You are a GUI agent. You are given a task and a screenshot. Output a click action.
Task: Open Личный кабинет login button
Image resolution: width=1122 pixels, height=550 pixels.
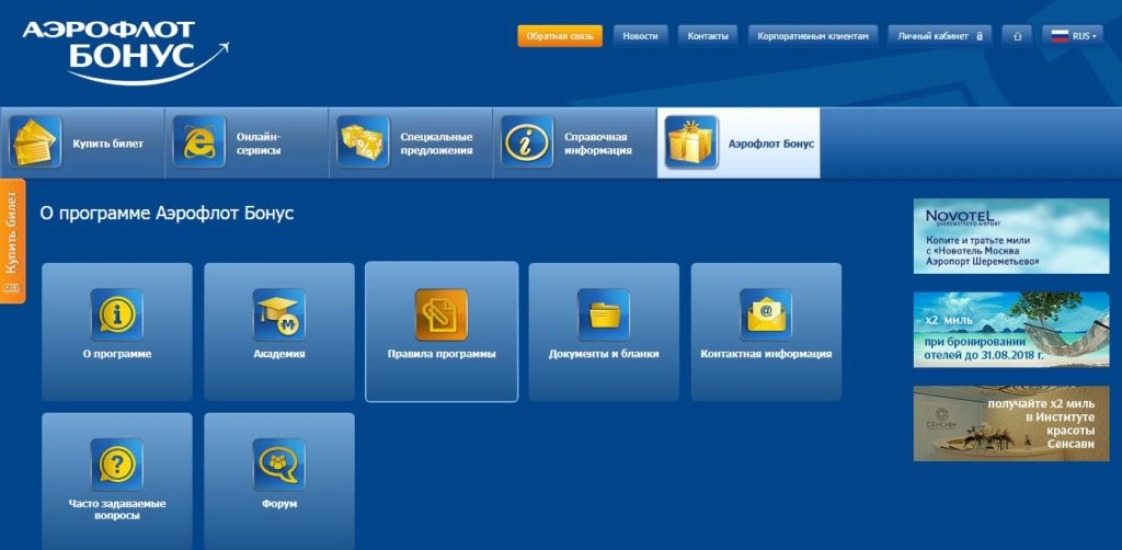tap(939, 36)
